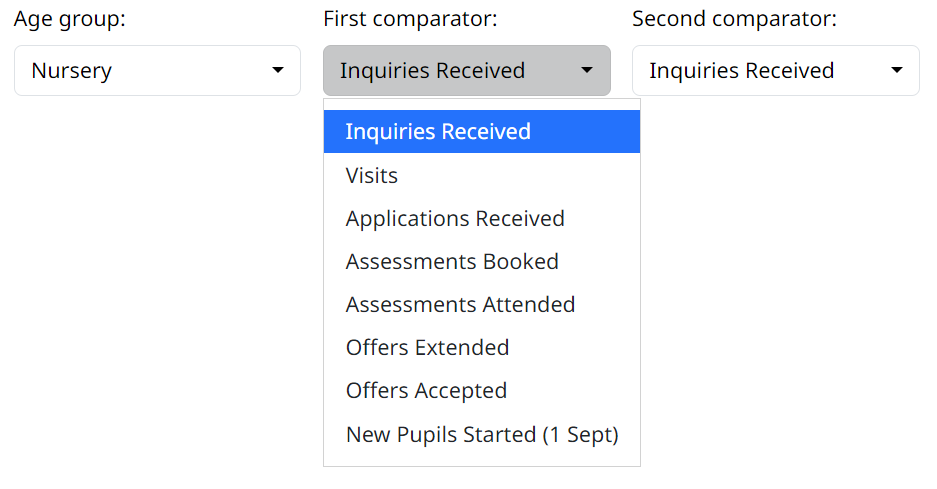This screenshot has height=489, width=937.
Task: Click Inquiries Received text in First comparator box
Action: tap(432, 71)
